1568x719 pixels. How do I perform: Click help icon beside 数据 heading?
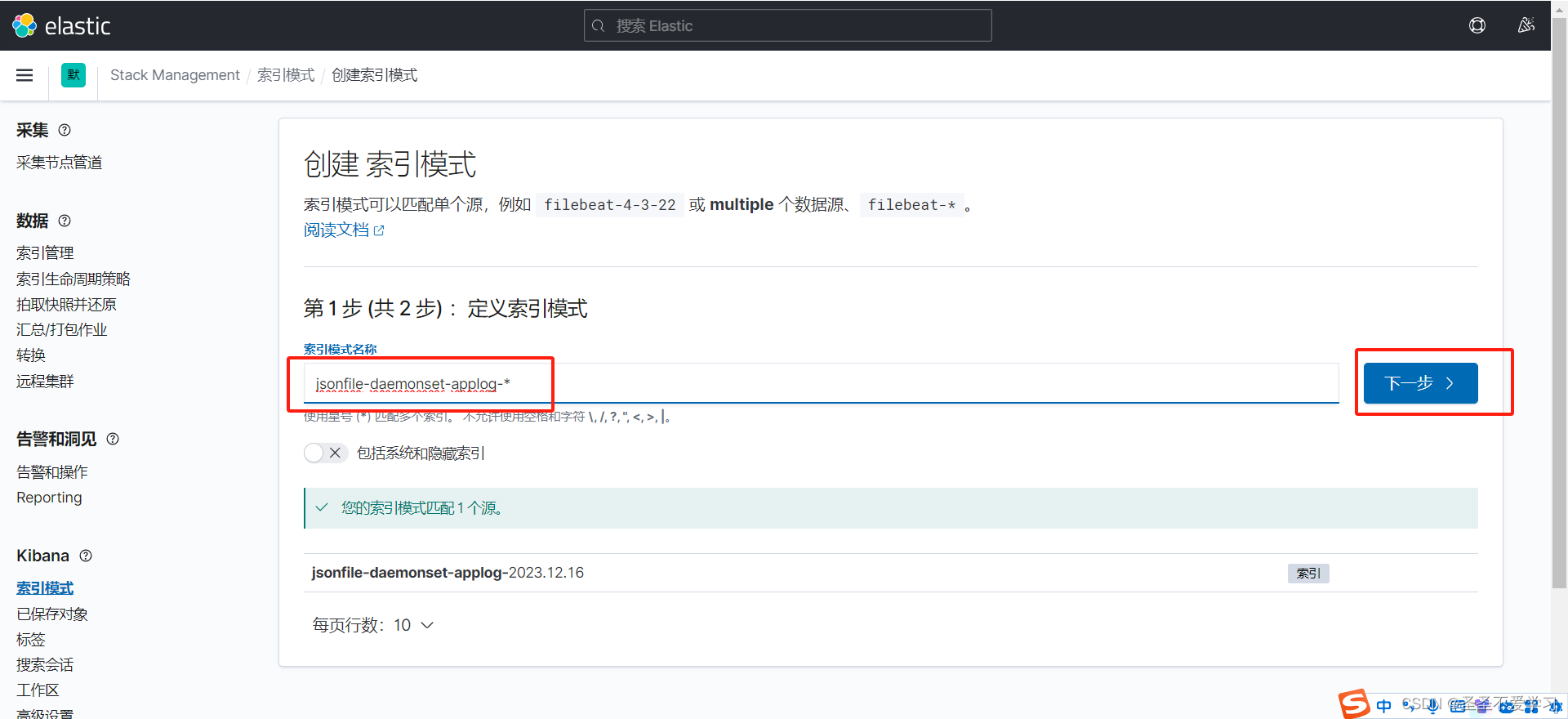tap(65, 221)
